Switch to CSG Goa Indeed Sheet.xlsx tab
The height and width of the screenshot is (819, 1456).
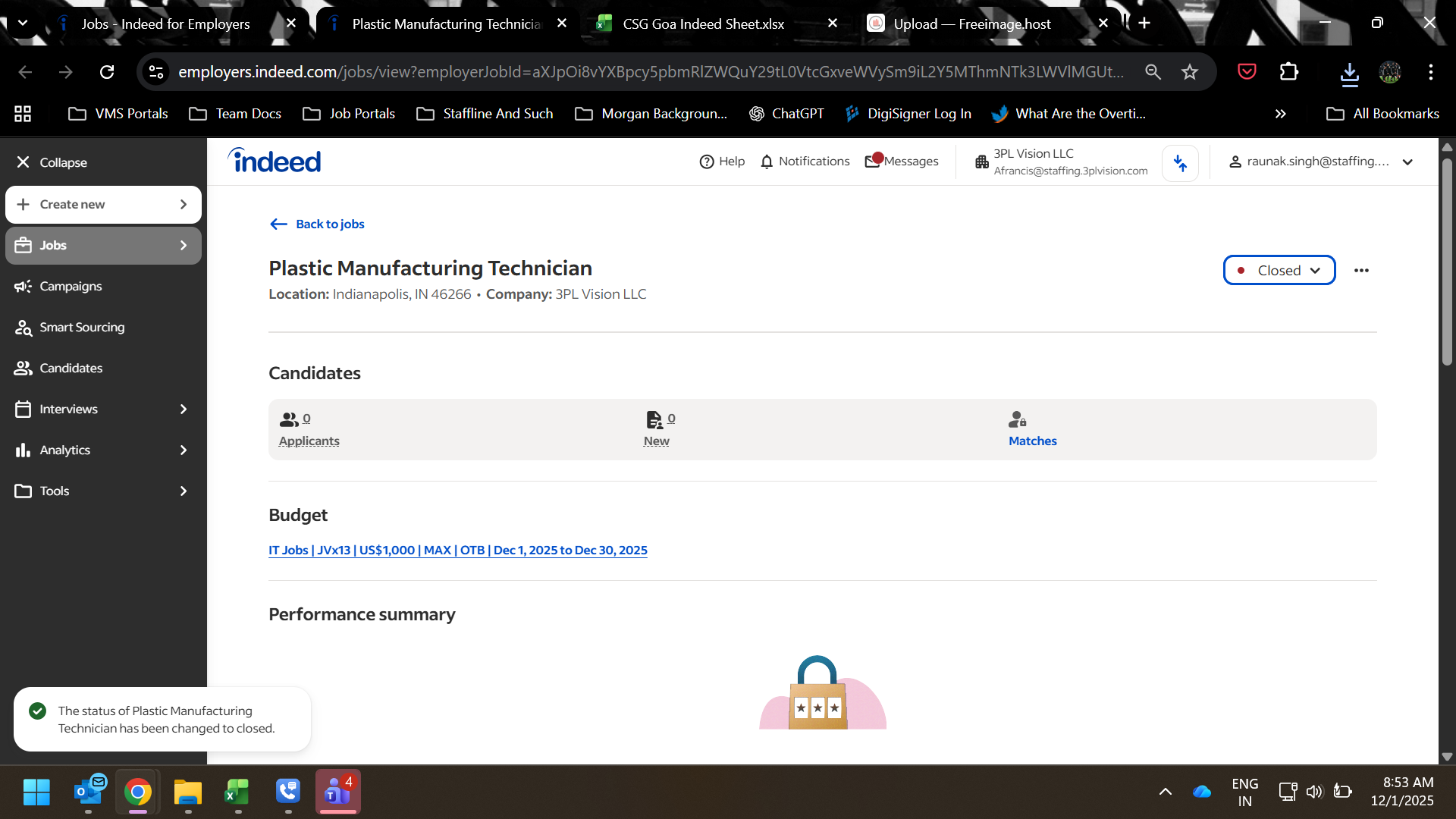pos(703,24)
